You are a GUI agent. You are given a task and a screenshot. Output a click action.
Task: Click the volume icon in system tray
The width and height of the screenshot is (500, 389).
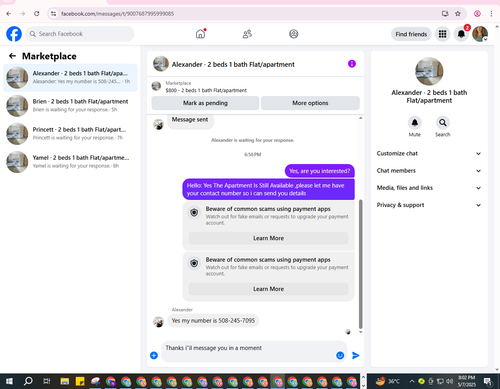(x=450, y=381)
